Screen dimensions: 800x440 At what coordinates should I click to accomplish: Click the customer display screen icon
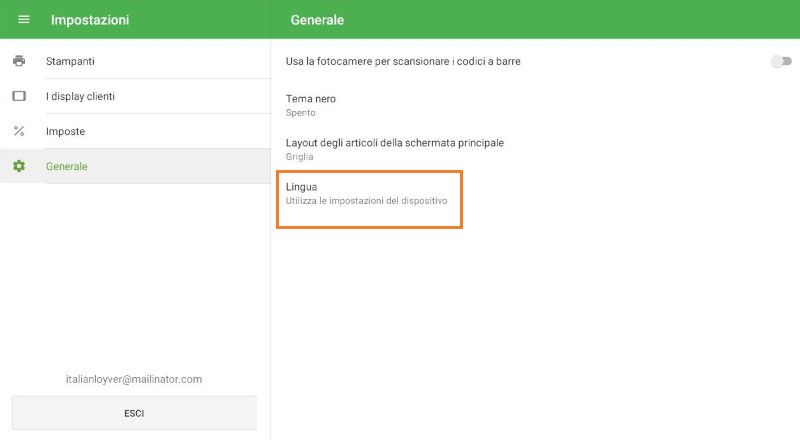click(19, 96)
